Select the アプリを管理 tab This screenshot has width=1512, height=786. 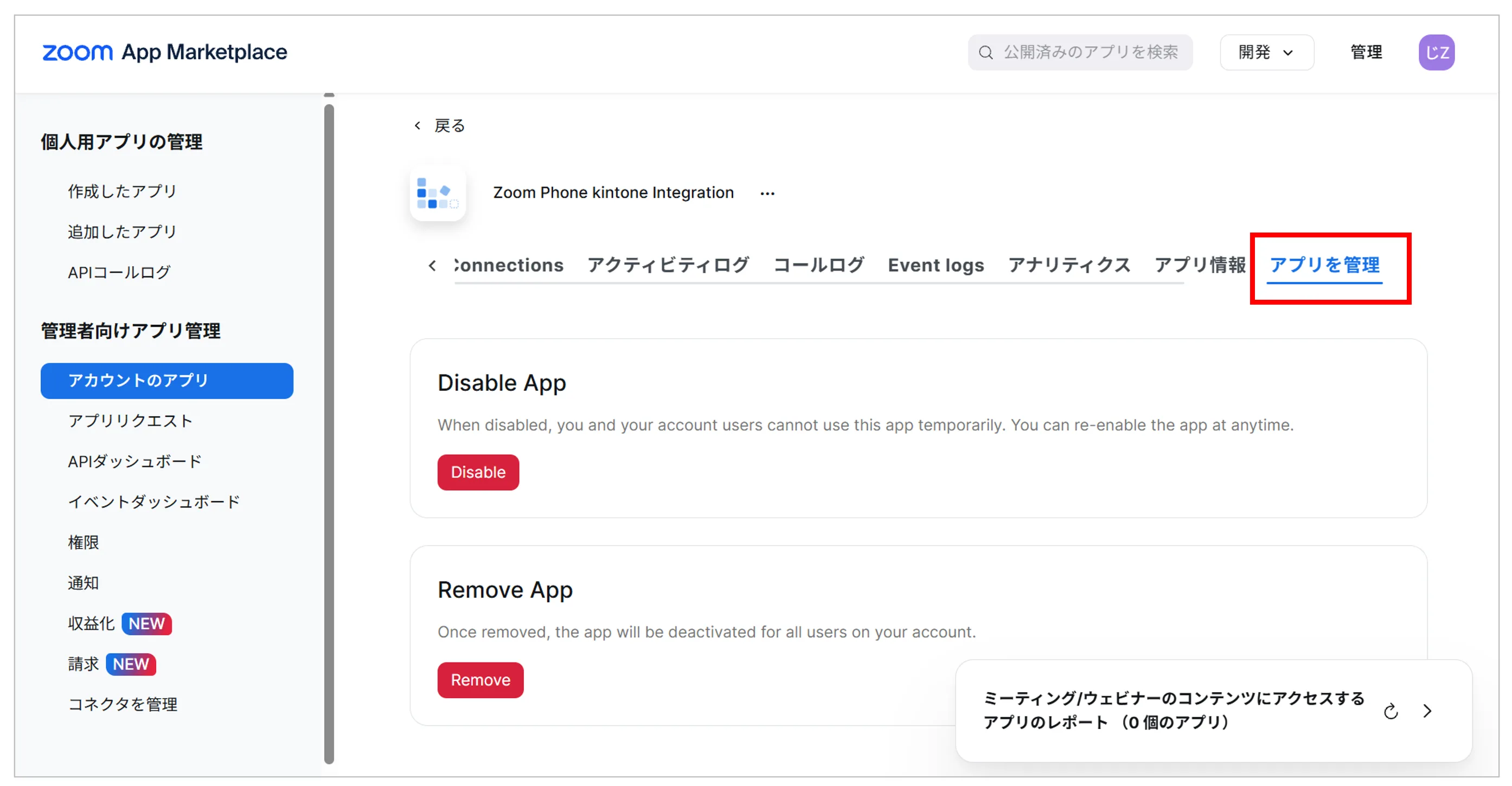coord(1324,265)
